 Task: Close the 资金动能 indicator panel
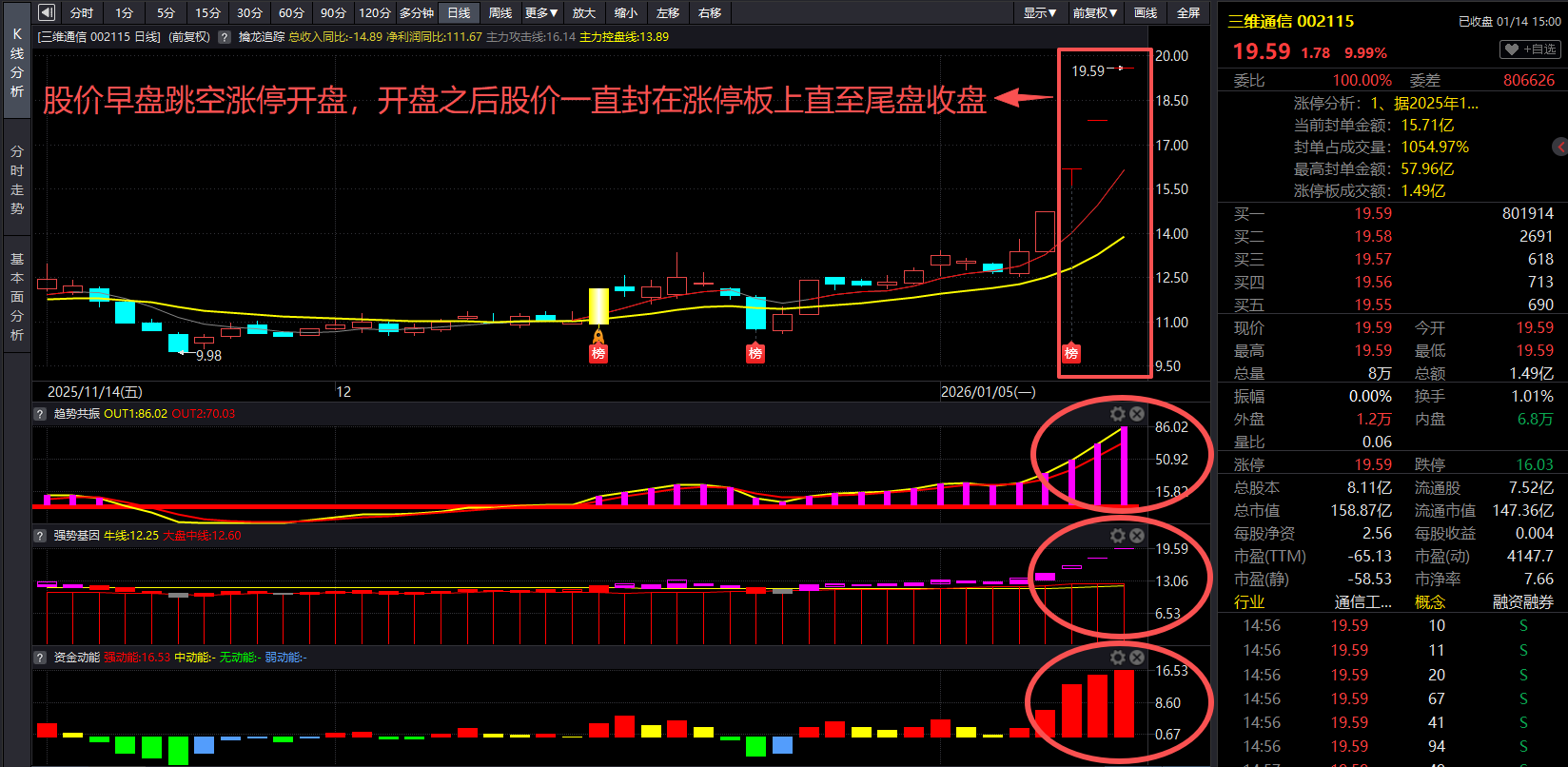click(x=1136, y=658)
